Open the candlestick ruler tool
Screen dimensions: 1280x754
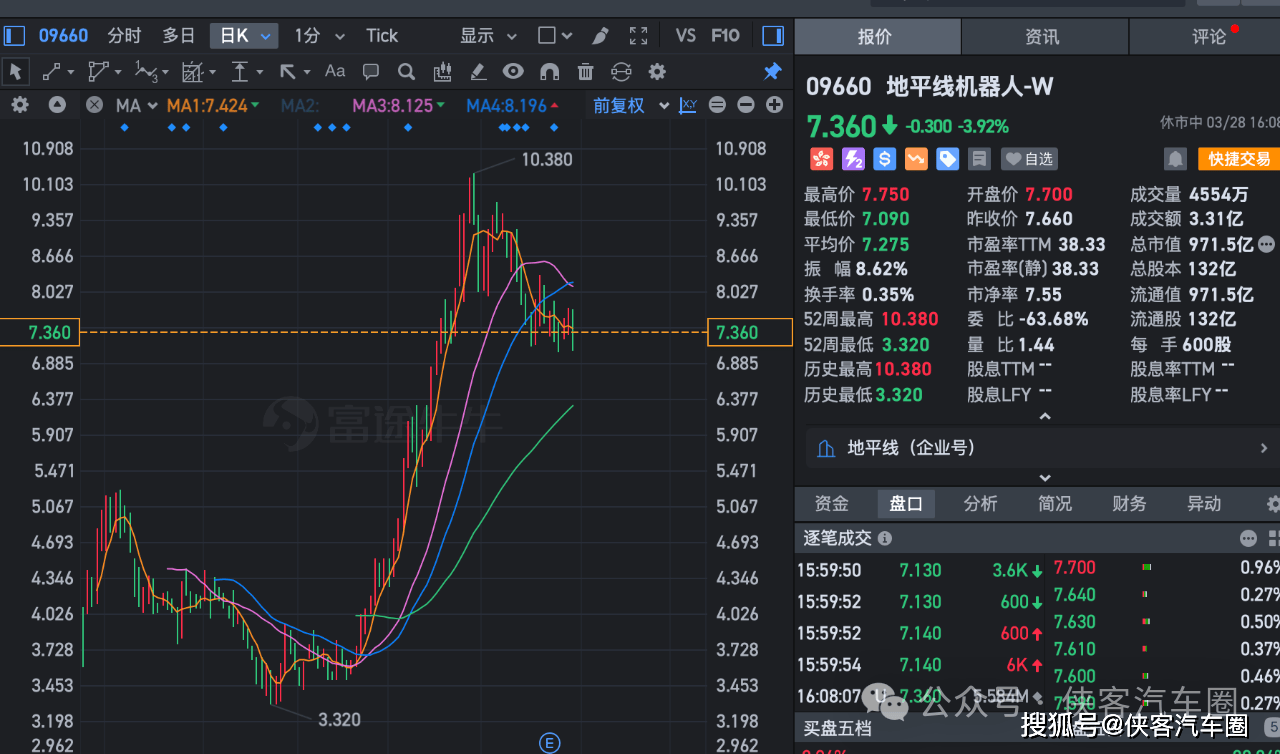coord(442,72)
